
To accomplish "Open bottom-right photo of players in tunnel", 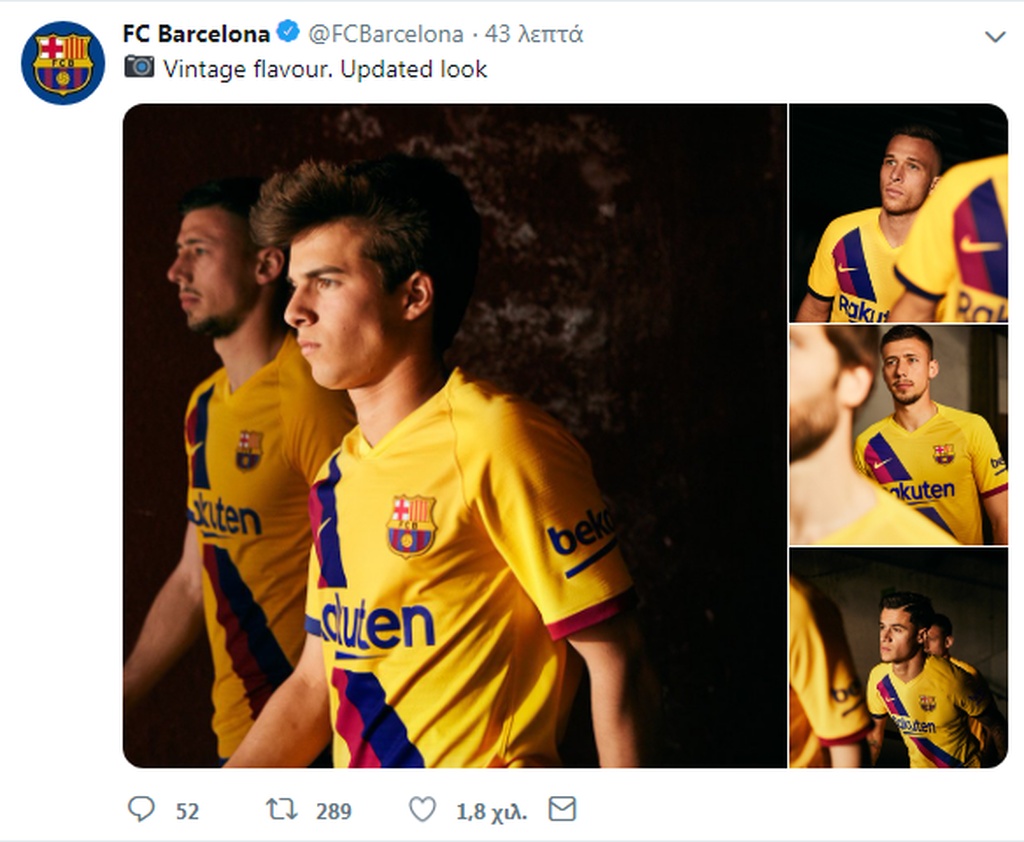I will click(x=898, y=658).
